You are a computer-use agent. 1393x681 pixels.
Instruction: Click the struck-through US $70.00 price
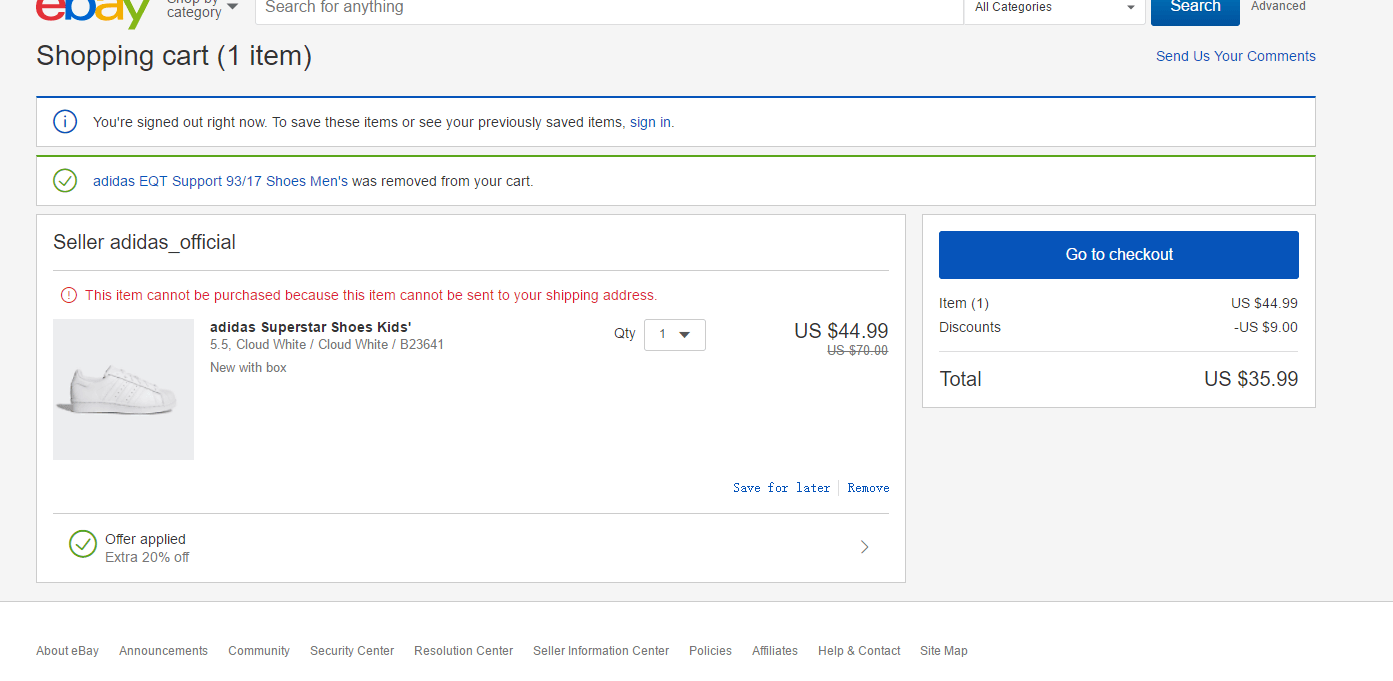[858, 351]
